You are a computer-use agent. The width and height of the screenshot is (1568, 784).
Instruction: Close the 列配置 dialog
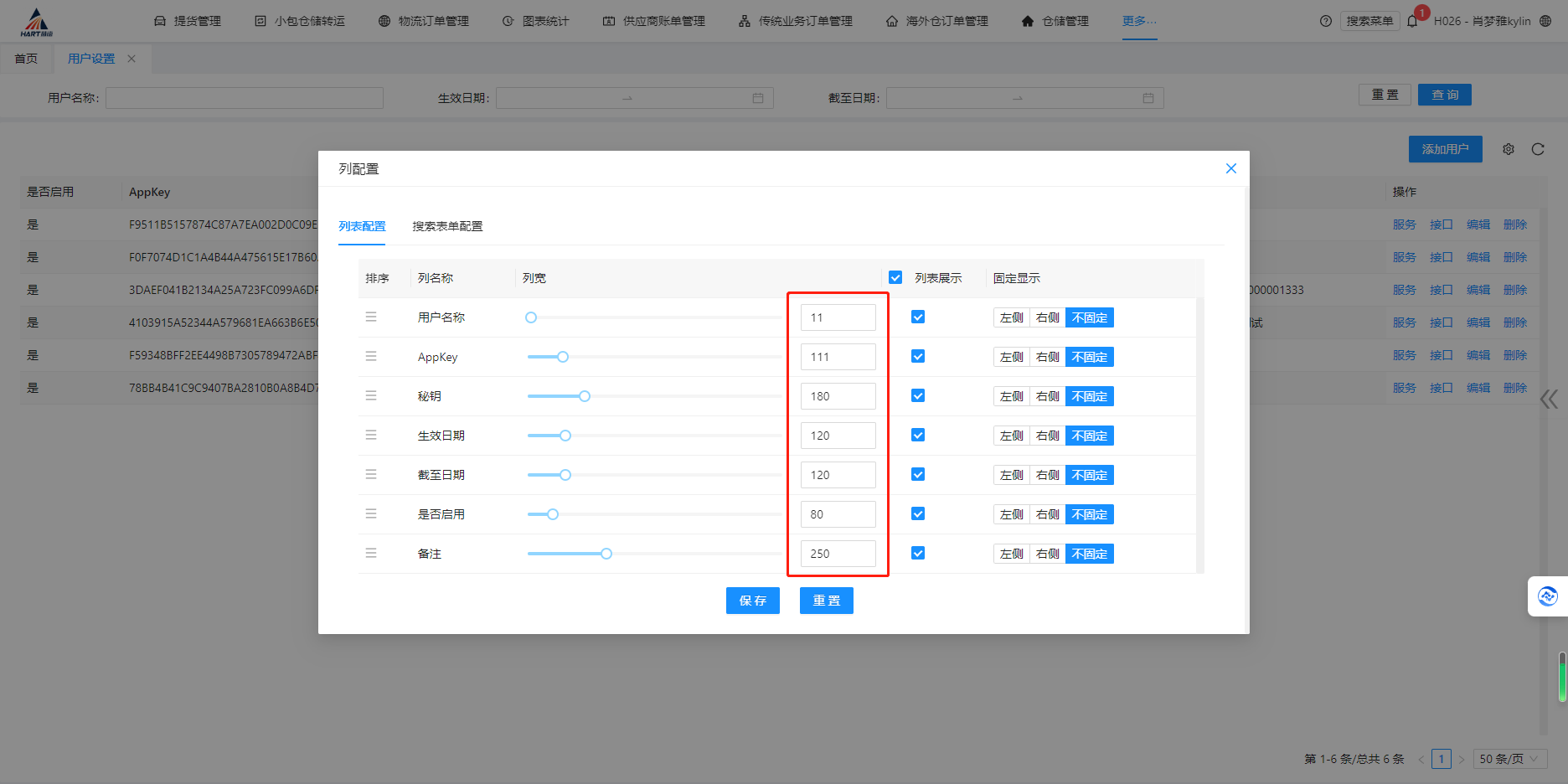[x=1230, y=168]
